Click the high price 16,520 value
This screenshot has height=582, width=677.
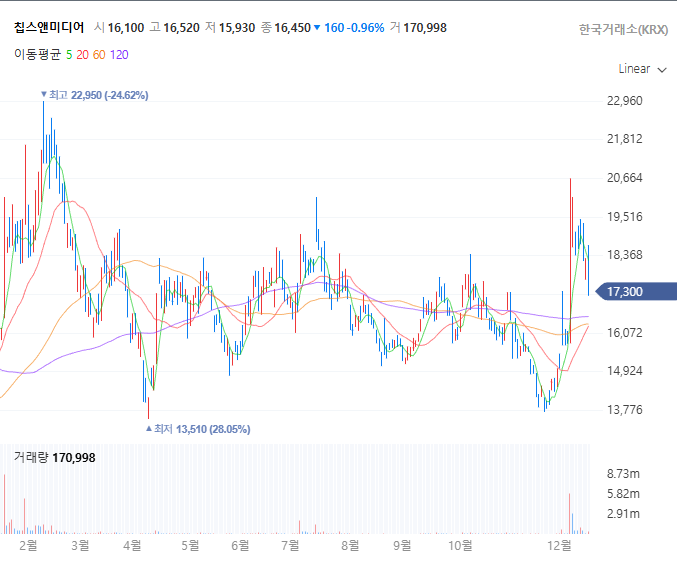click(x=181, y=28)
